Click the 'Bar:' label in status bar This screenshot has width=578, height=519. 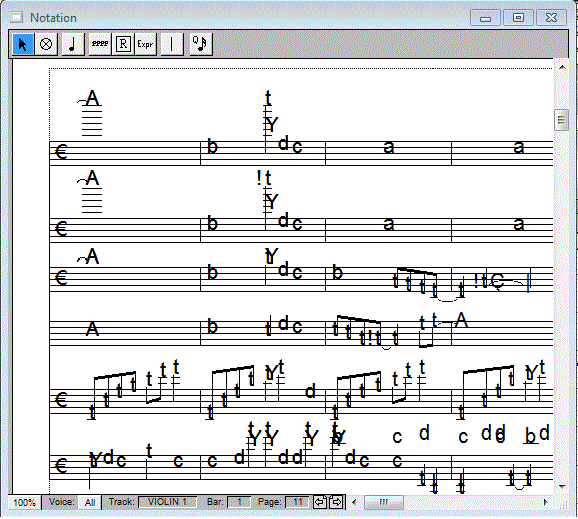pyautogui.click(x=215, y=502)
